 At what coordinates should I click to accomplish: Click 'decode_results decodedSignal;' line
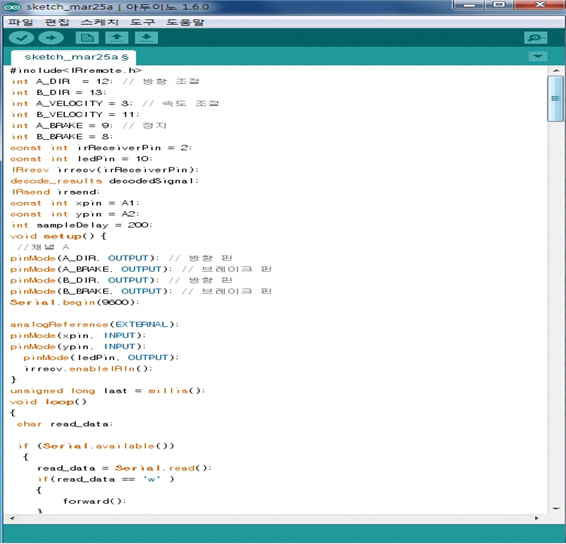pos(105,181)
